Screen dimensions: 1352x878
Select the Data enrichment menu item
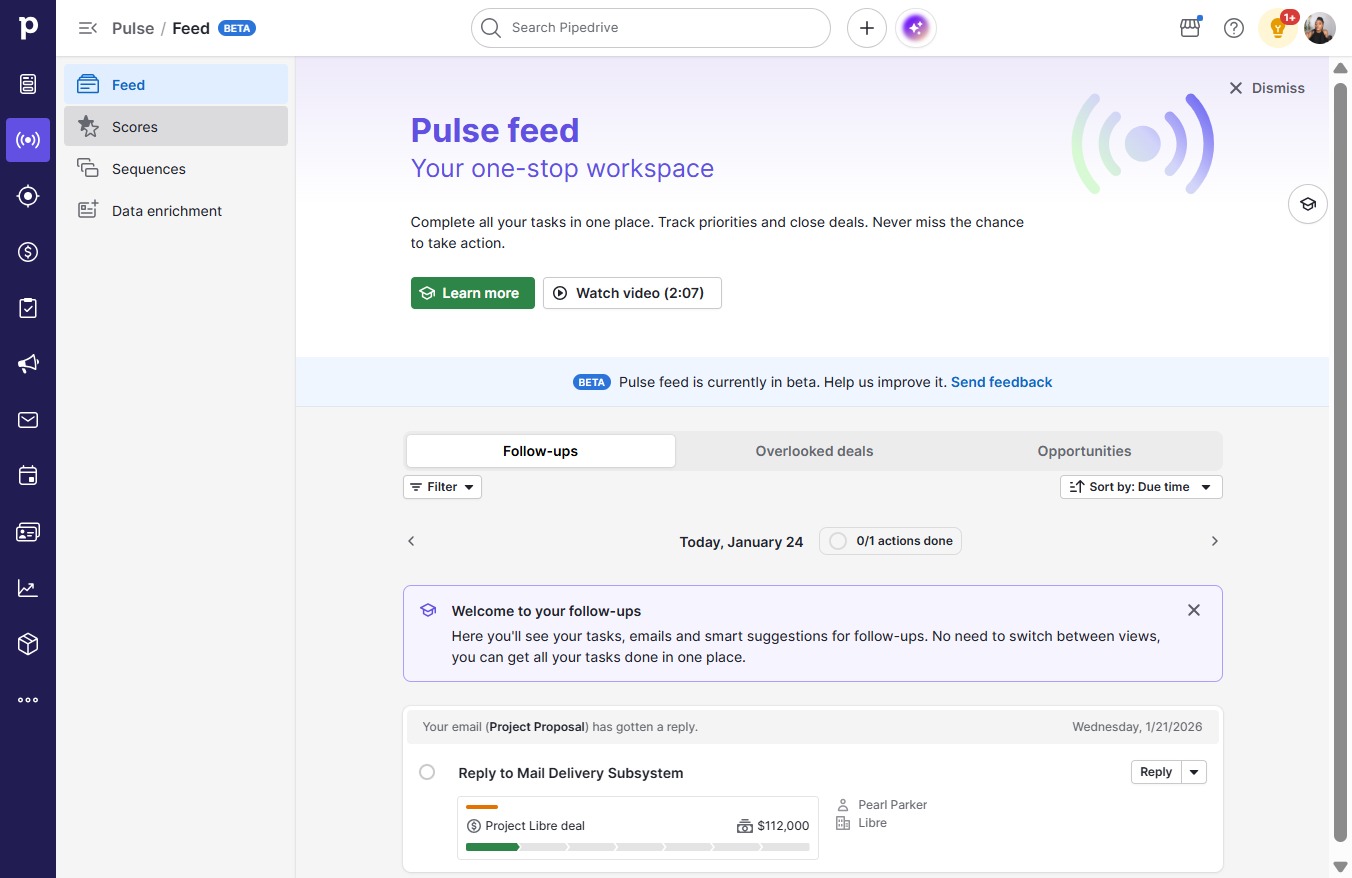pyautogui.click(x=176, y=211)
